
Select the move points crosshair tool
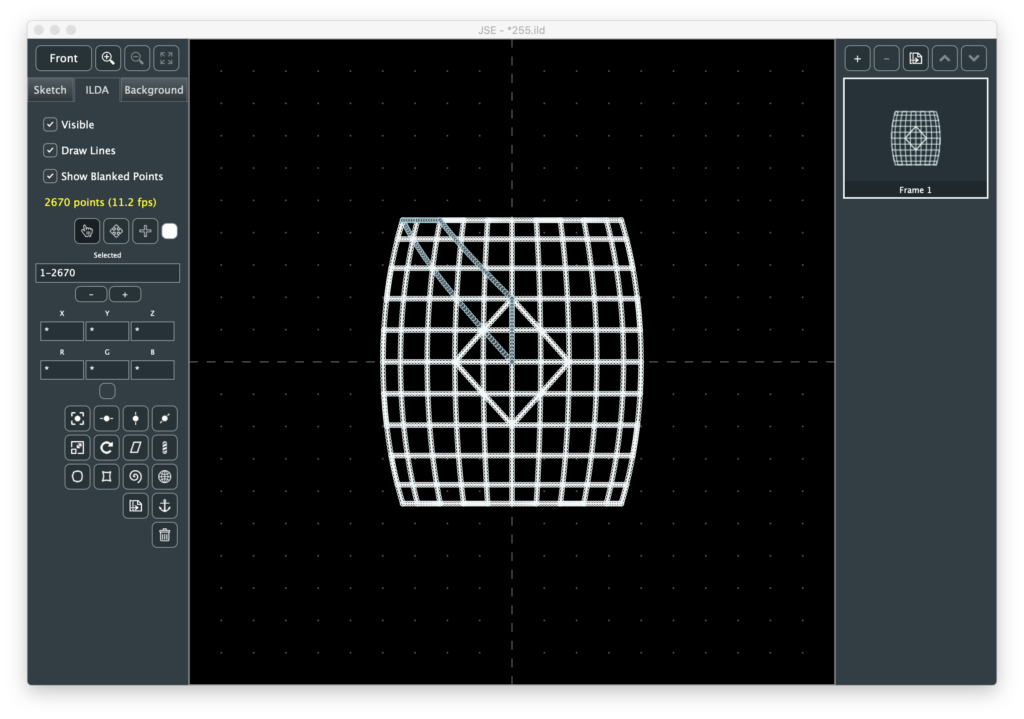click(116, 231)
